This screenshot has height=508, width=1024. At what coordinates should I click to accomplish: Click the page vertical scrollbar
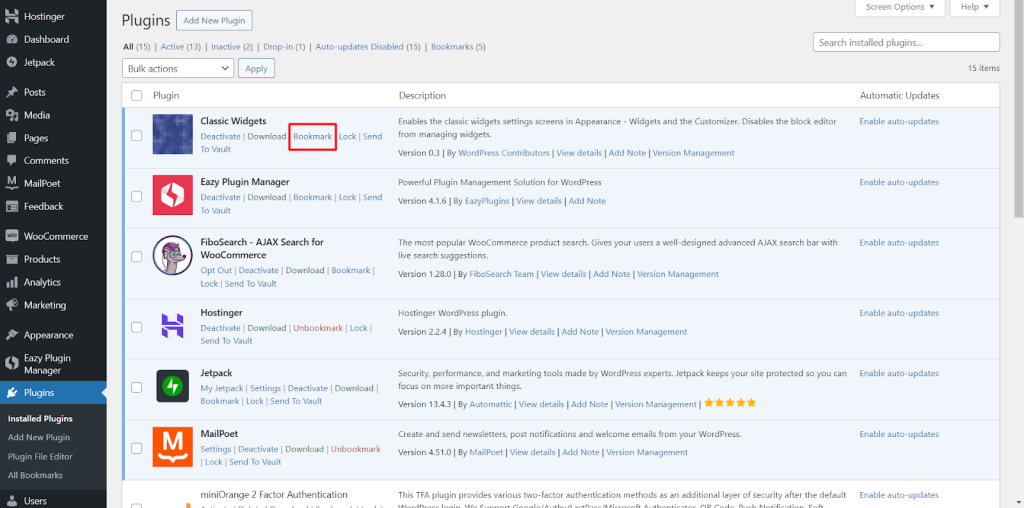(x=1018, y=111)
